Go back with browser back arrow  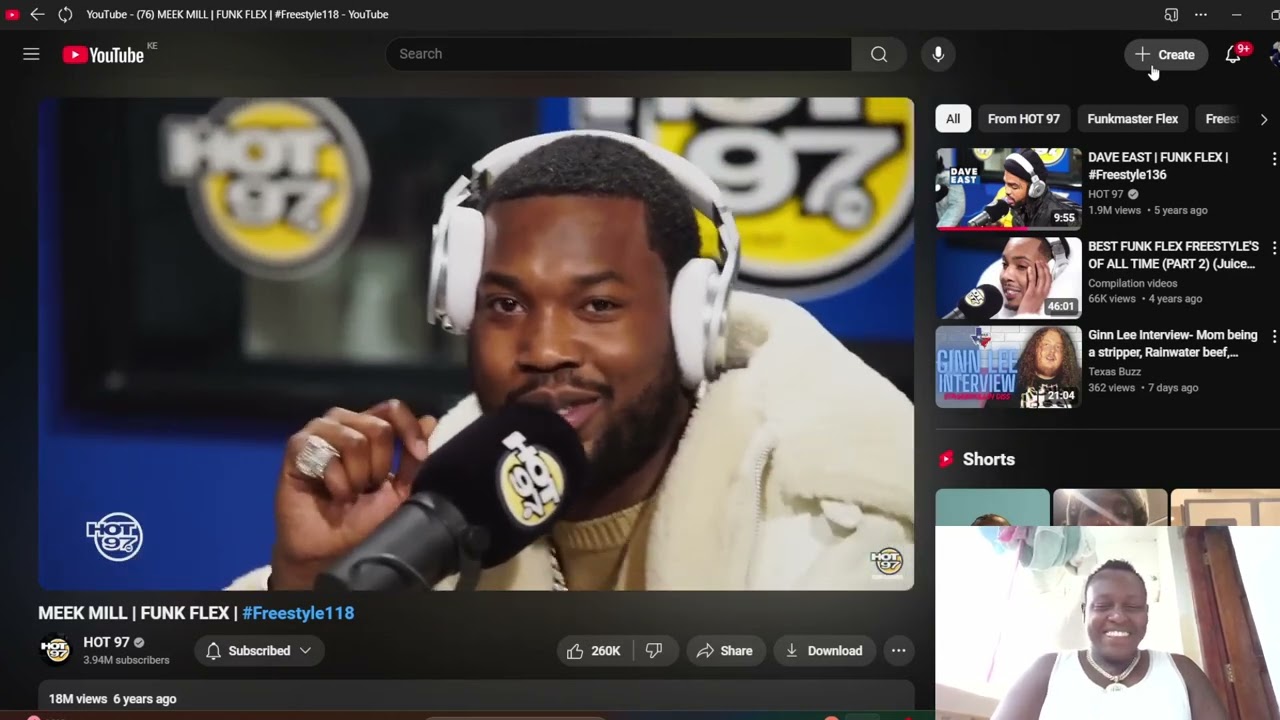coord(37,14)
